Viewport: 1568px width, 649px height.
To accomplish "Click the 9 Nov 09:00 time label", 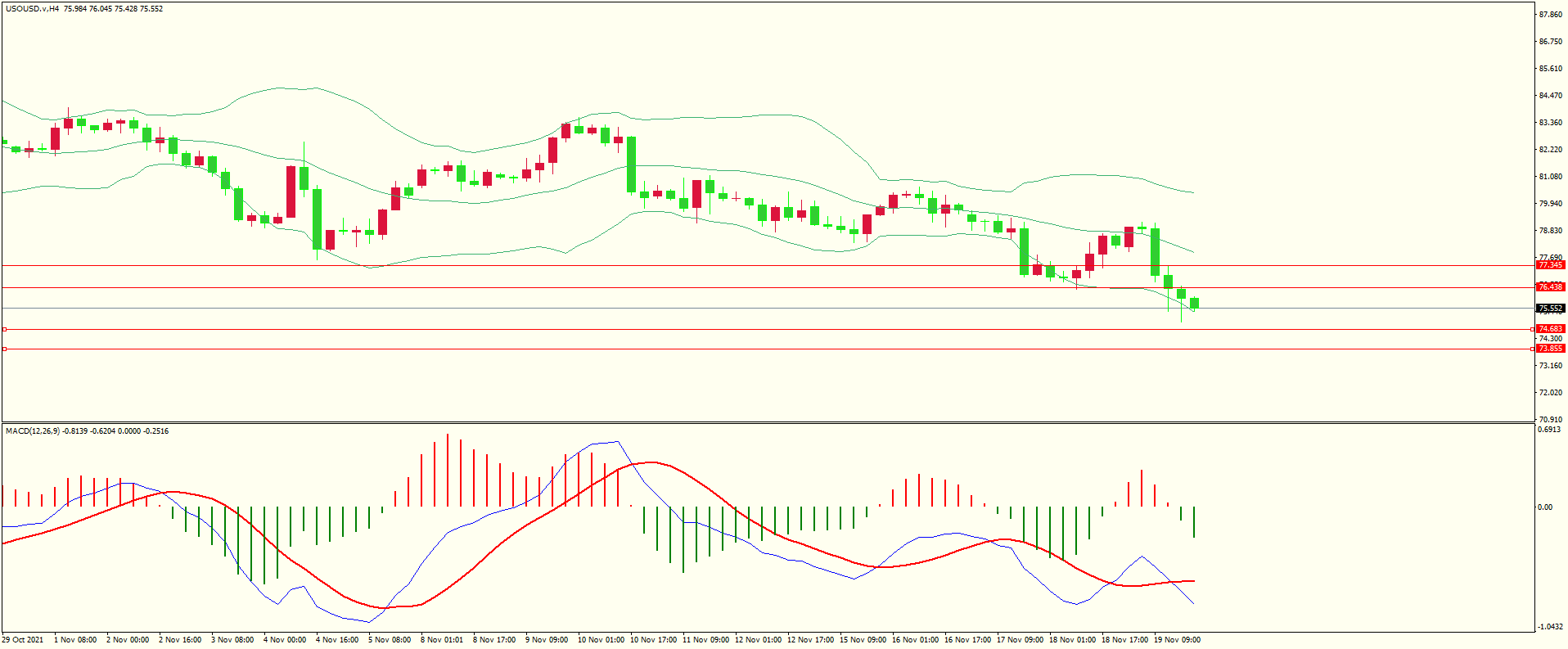I will point(547,640).
